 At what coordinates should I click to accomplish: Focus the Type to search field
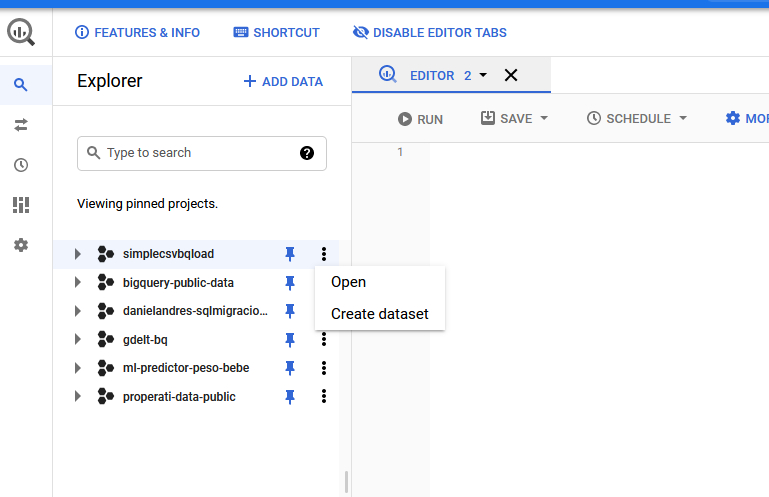[x=202, y=153]
